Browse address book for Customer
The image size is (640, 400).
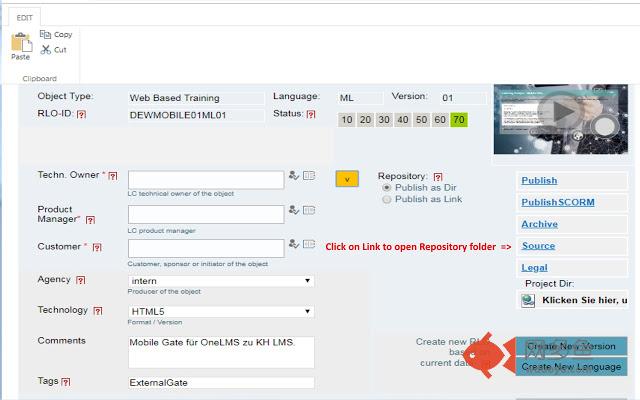309,244
